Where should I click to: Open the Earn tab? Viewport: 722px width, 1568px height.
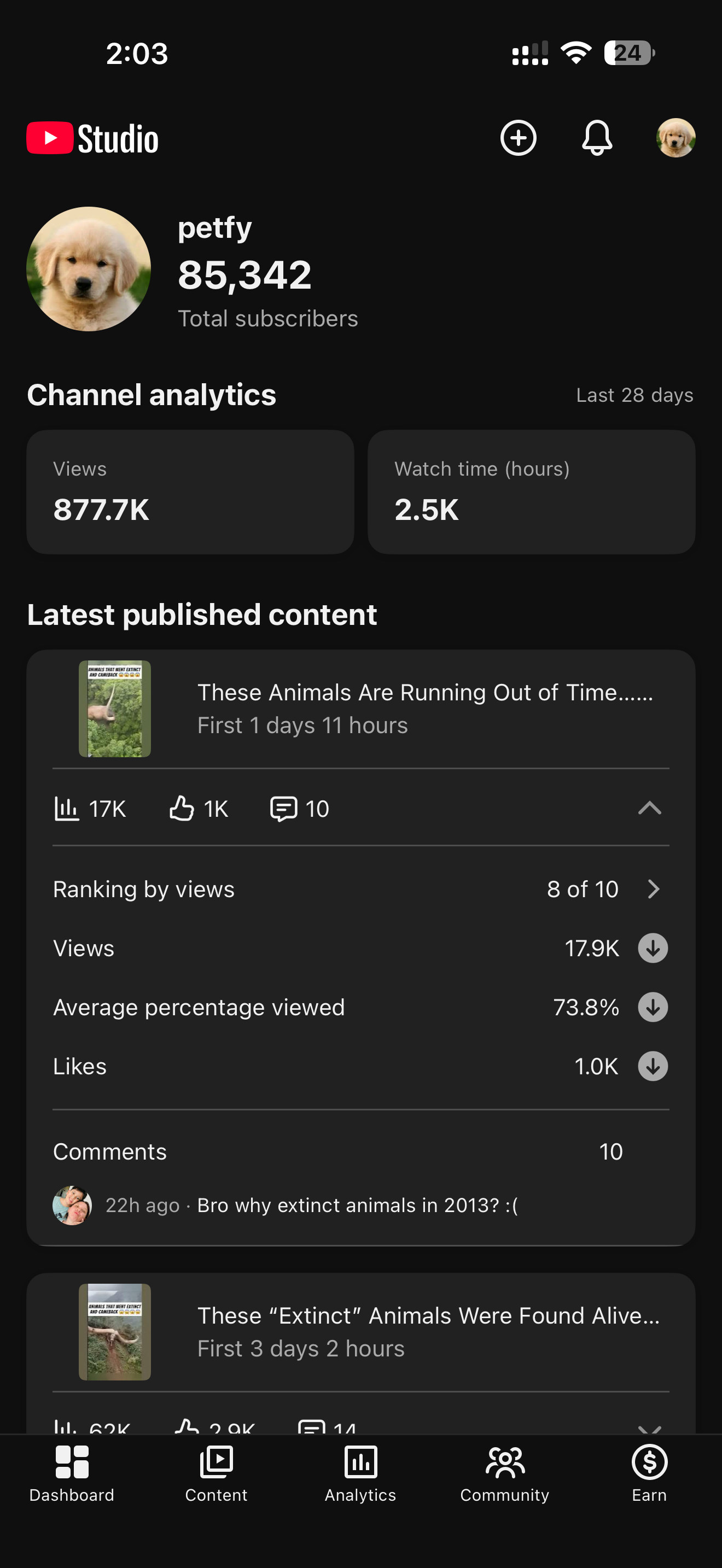coord(650,1473)
